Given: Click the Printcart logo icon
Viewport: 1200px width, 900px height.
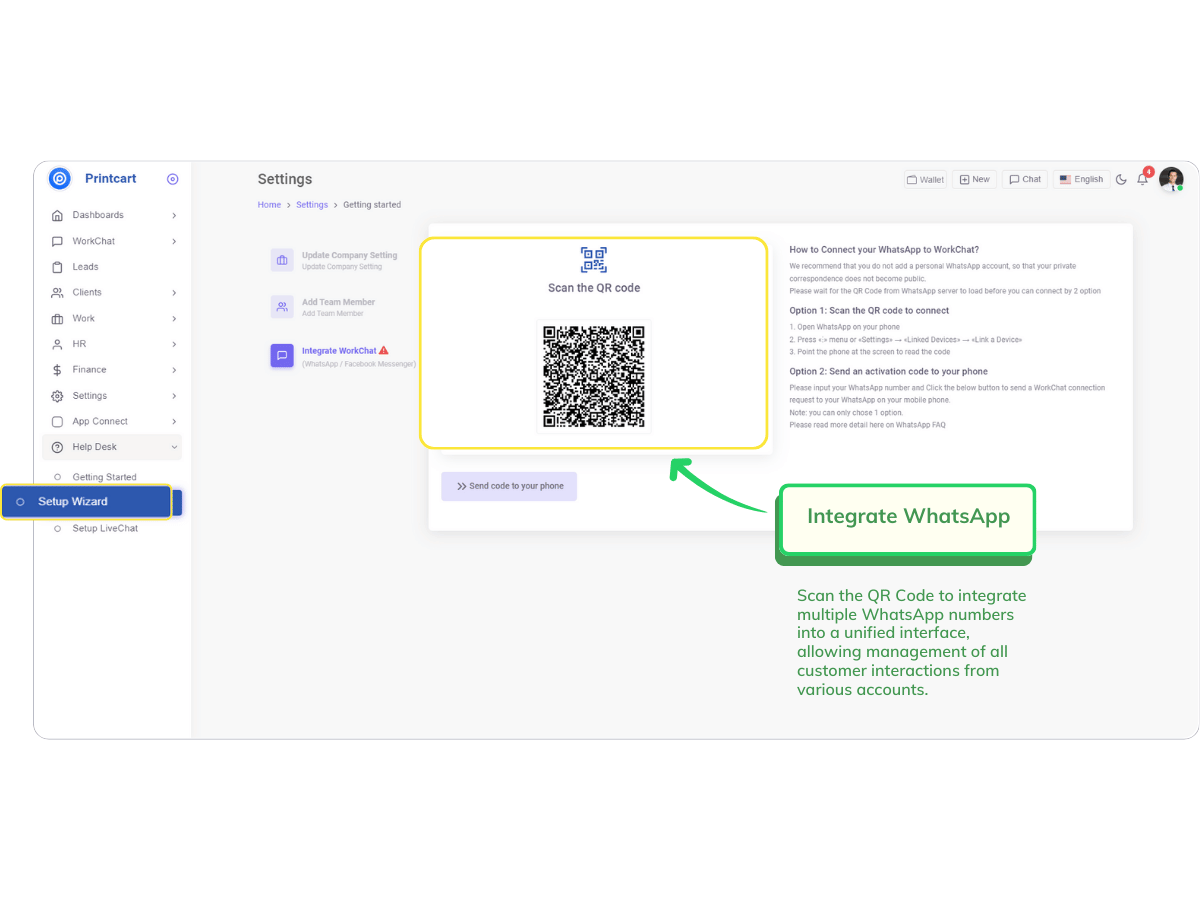Looking at the screenshot, I should [x=60, y=179].
